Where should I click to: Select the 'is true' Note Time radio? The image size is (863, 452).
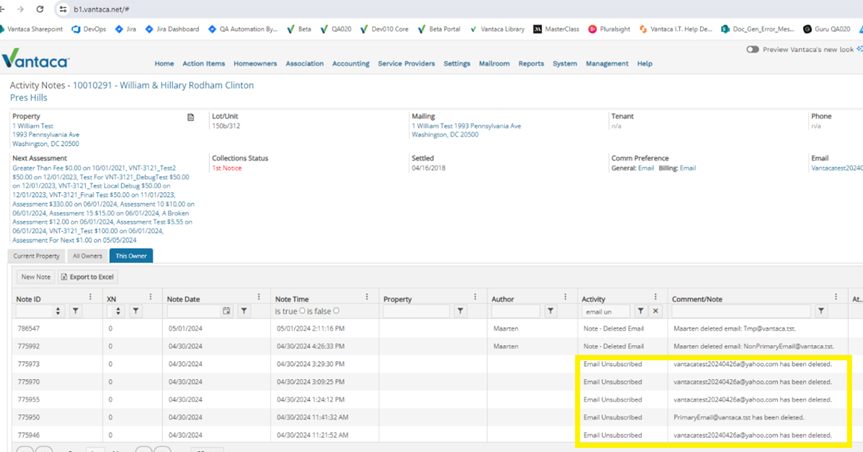tap(302, 311)
